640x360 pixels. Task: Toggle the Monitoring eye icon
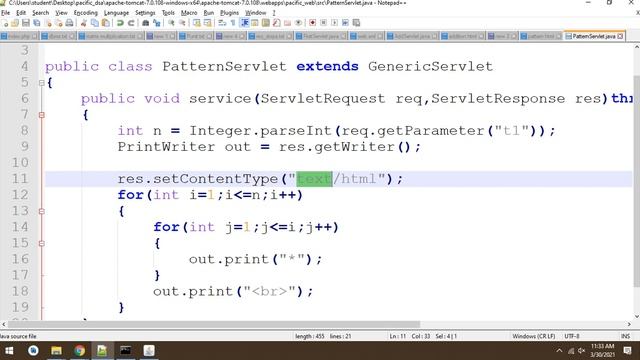298,23
